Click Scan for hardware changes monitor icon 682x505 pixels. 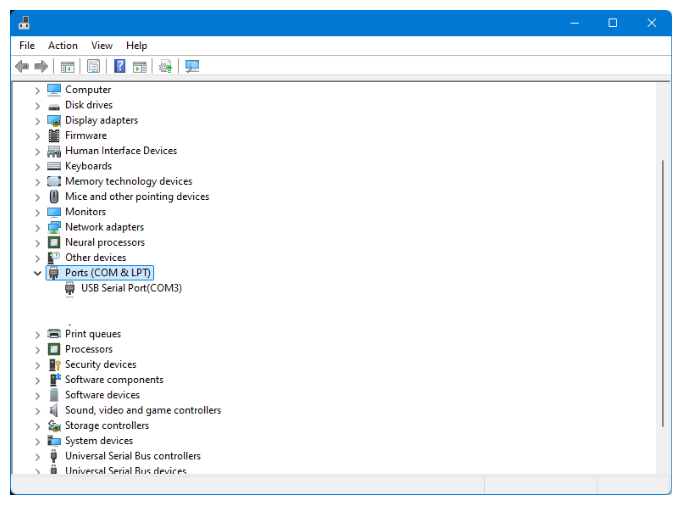192,66
